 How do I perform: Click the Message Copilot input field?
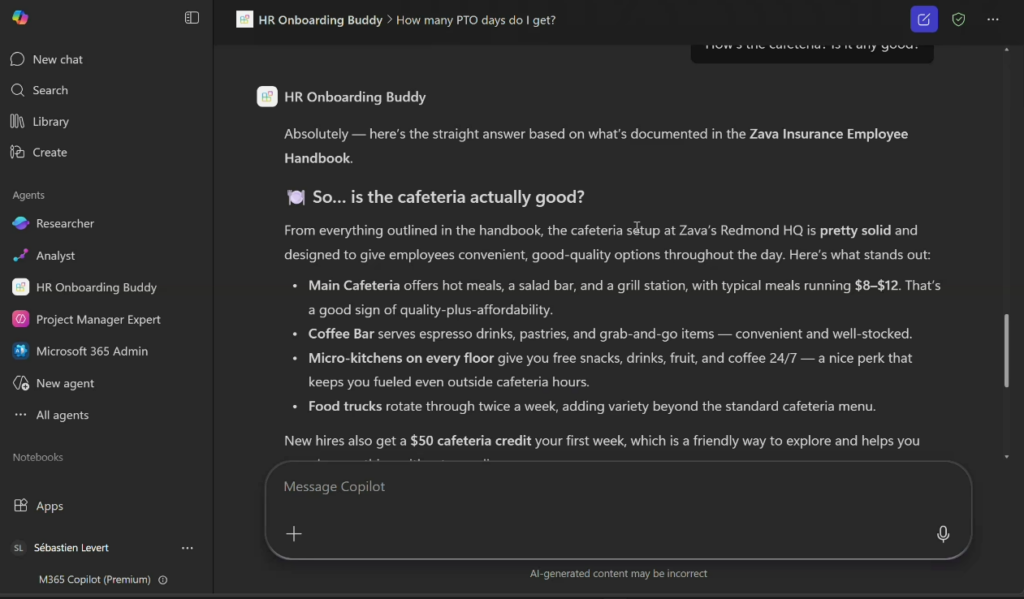(x=600, y=487)
